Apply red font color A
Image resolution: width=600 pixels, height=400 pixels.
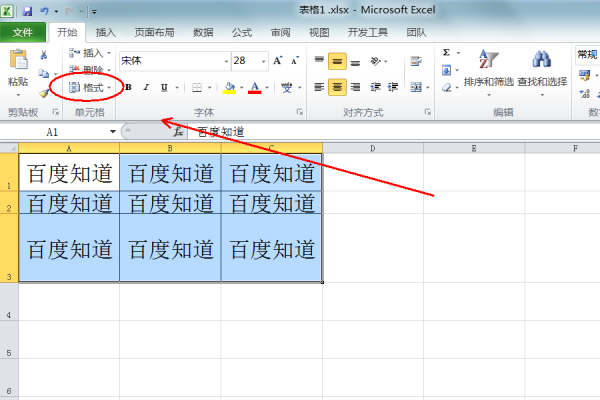pyautogui.click(x=254, y=88)
